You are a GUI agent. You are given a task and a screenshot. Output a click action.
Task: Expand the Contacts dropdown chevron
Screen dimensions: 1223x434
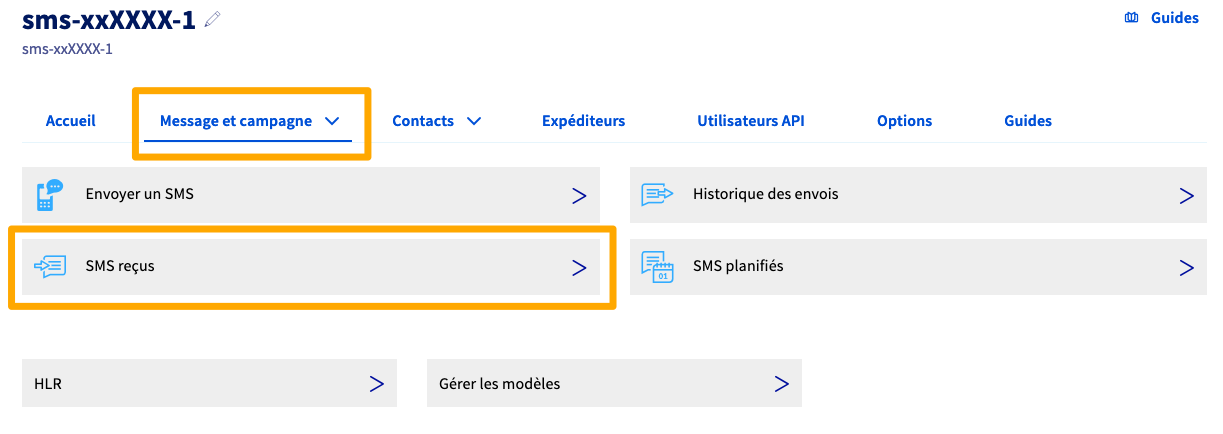pyautogui.click(x=474, y=121)
